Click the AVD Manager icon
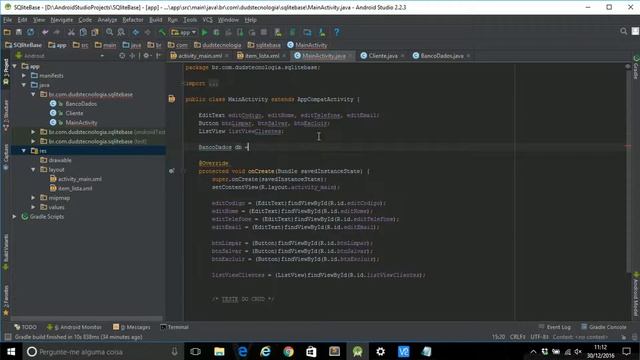Viewport: 640px width, 360px height. (278, 32)
